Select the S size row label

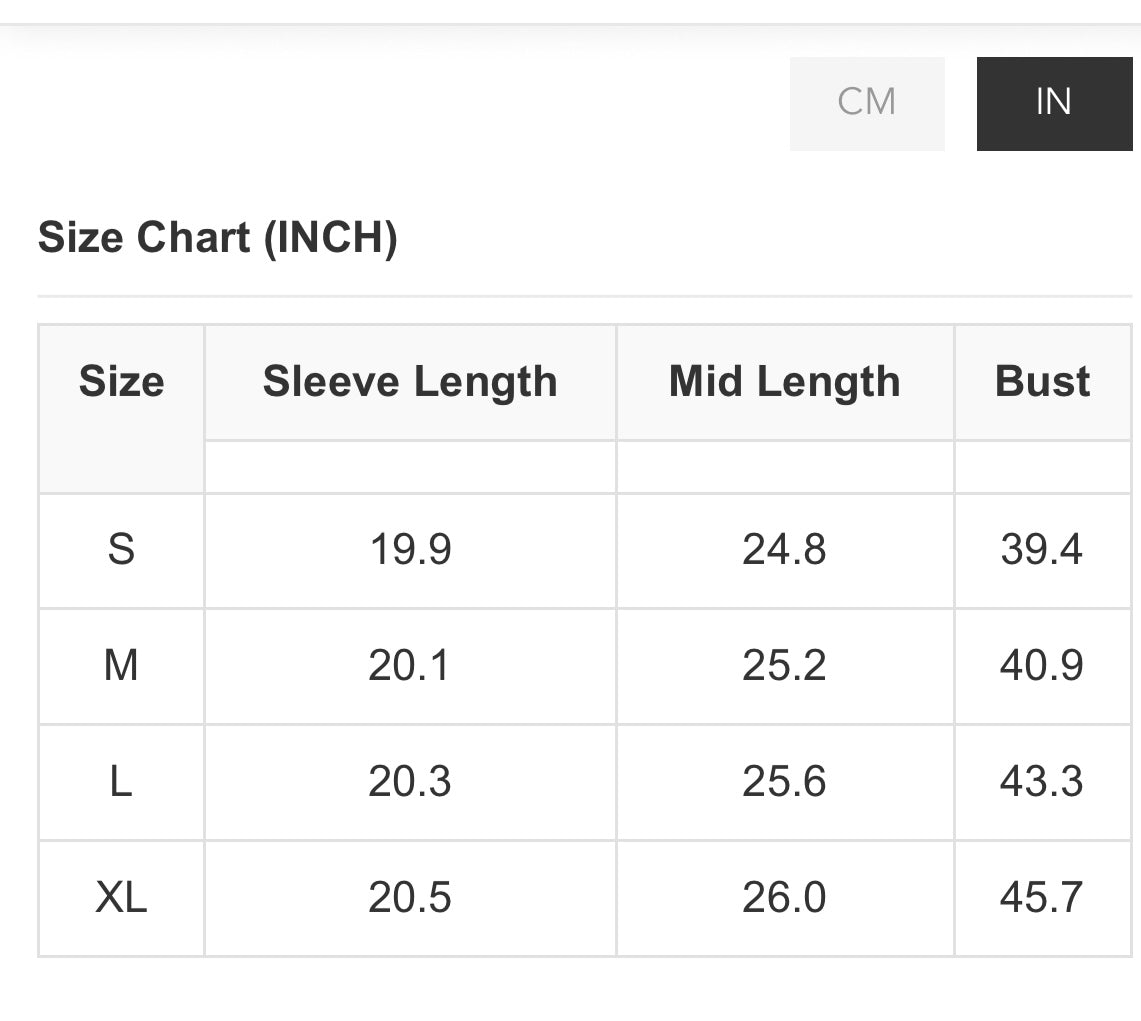122,549
